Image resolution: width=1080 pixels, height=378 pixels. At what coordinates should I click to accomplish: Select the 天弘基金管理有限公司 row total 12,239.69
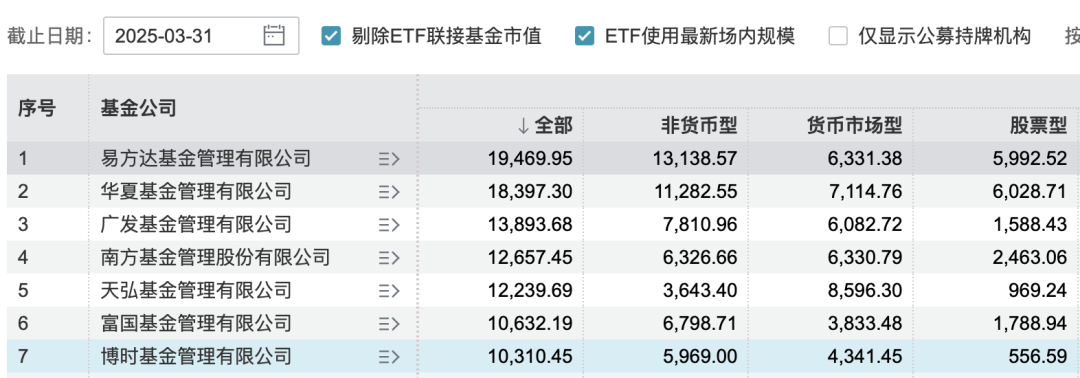(x=530, y=291)
